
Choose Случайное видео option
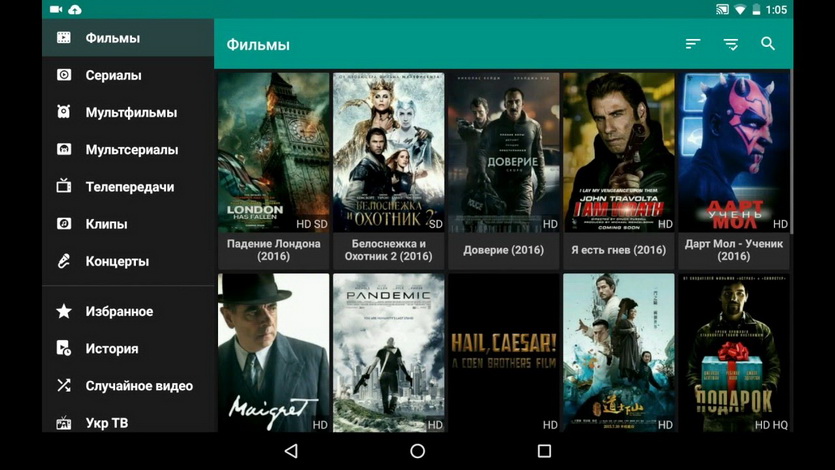[x=128, y=386]
